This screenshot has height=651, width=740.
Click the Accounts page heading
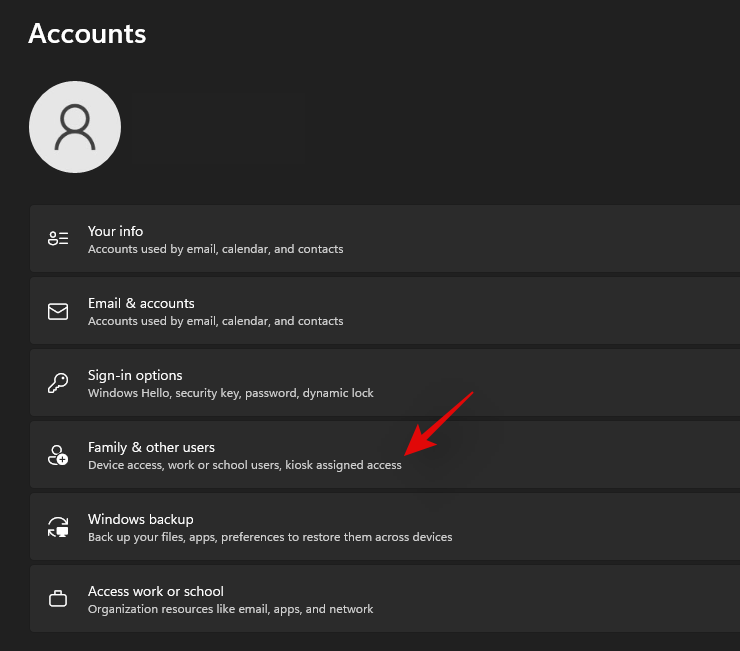pos(87,33)
